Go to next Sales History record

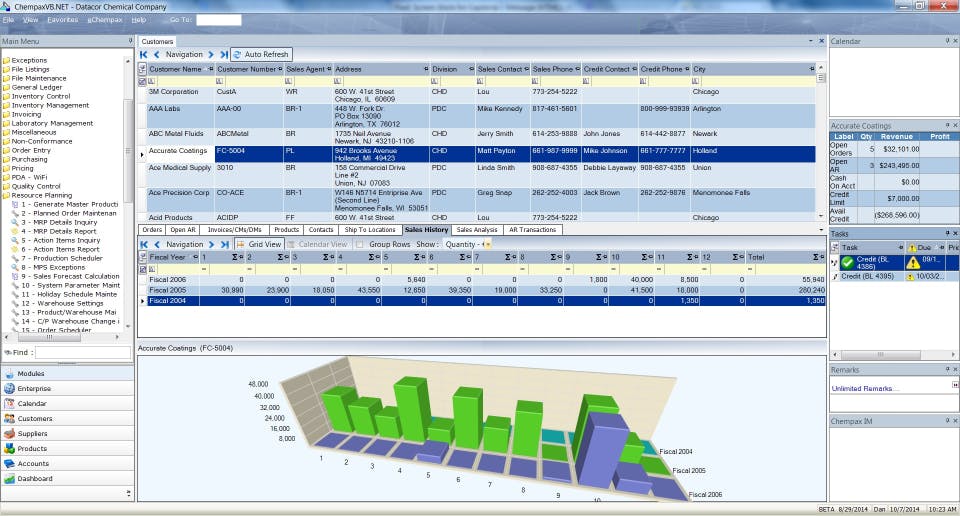(x=212, y=244)
